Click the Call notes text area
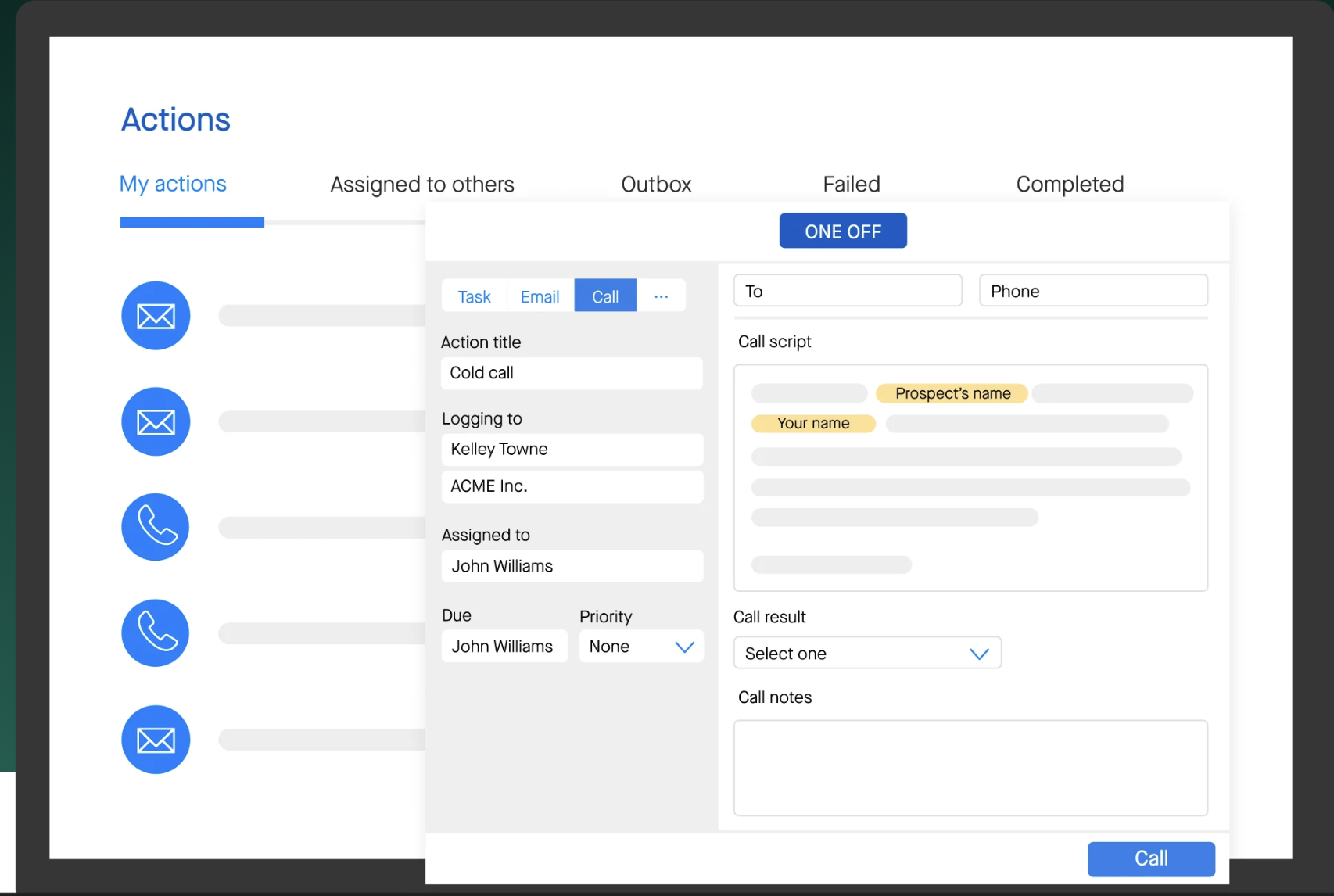 (970, 768)
